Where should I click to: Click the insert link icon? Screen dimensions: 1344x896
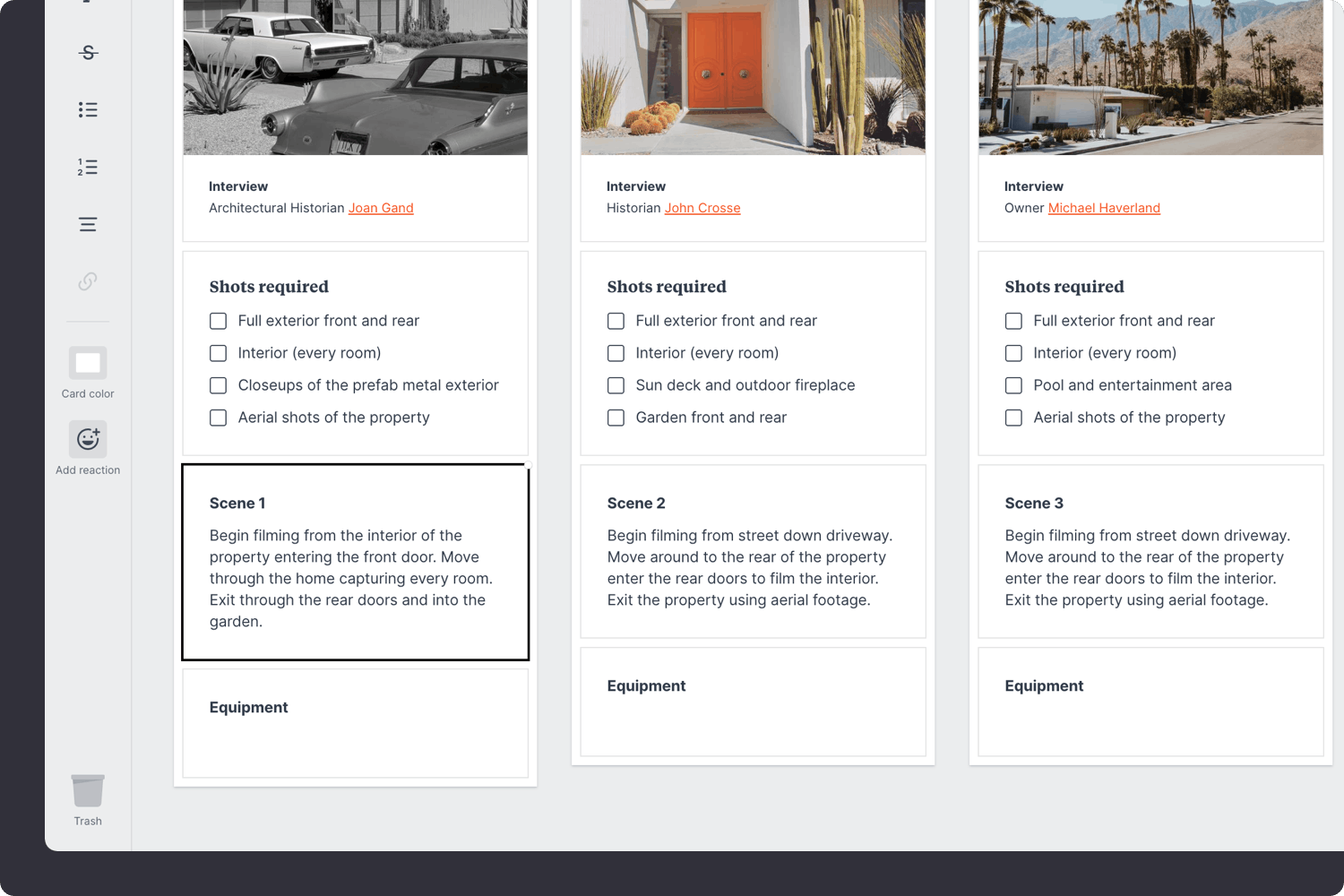(87, 281)
